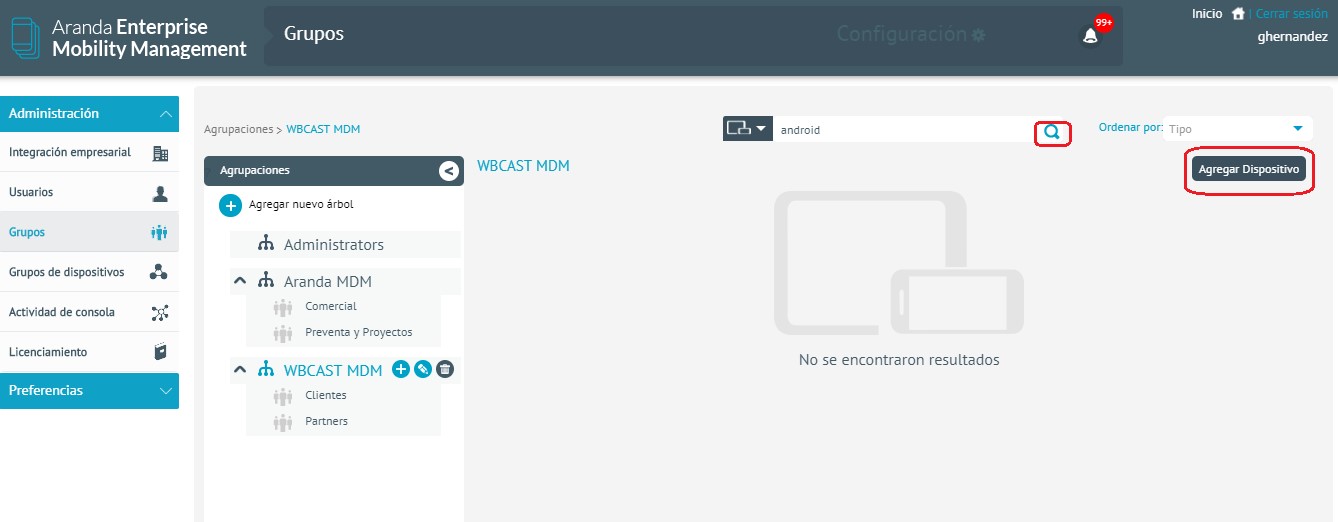This screenshot has width=1338, height=522.
Task: Delete WBCAST MDM with trash icon
Action: point(446,369)
